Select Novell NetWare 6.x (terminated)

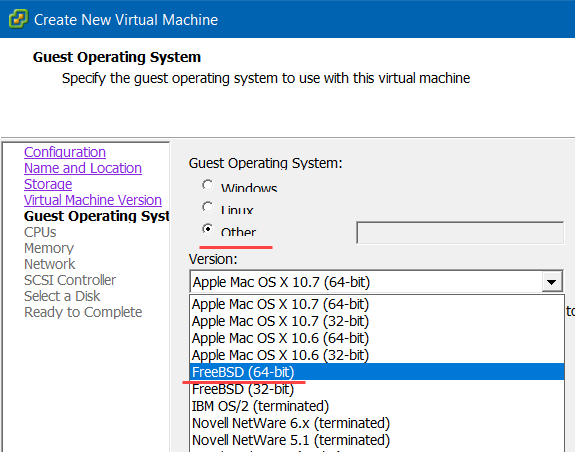tap(377, 423)
